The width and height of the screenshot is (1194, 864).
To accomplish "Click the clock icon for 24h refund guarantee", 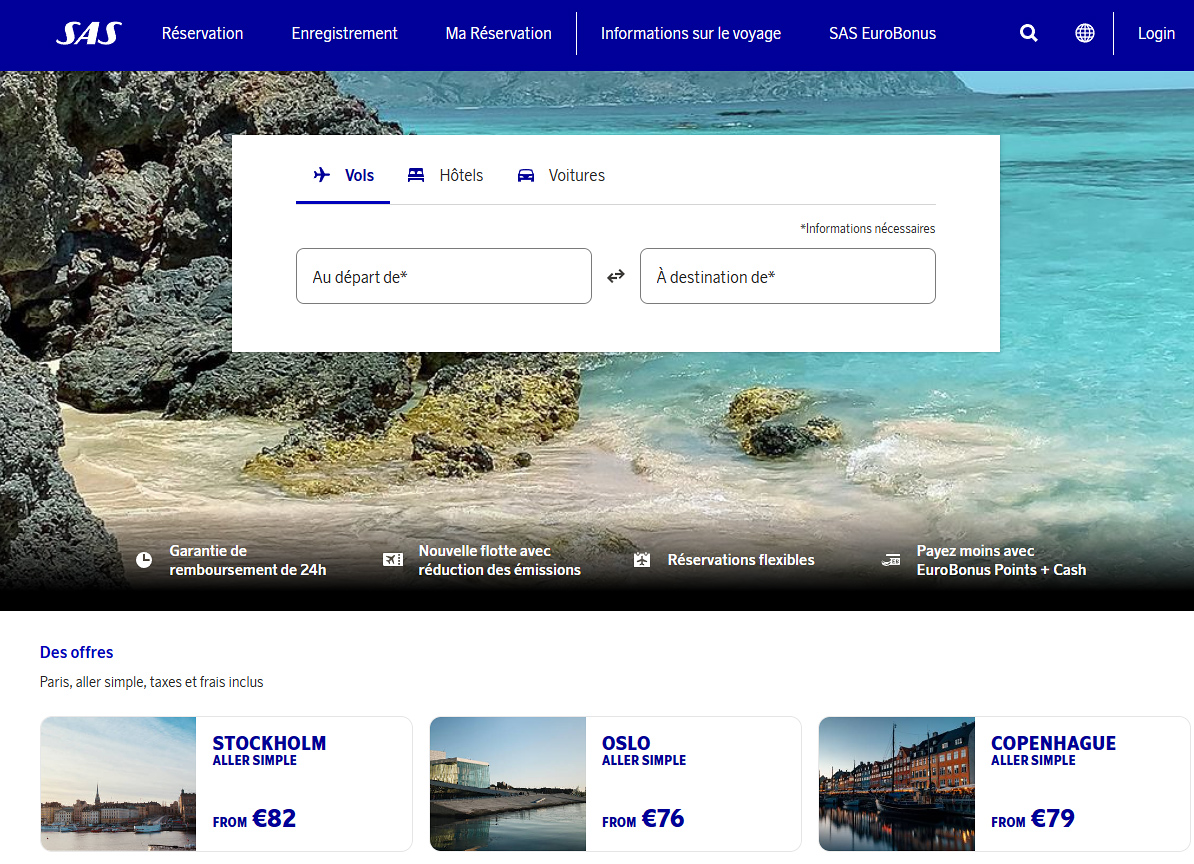I will pyautogui.click(x=143, y=559).
